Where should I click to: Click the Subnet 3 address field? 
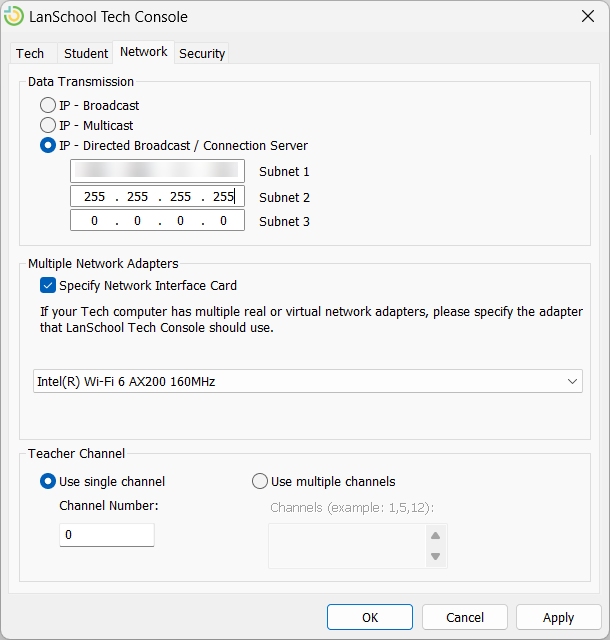[x=158, y=220]
